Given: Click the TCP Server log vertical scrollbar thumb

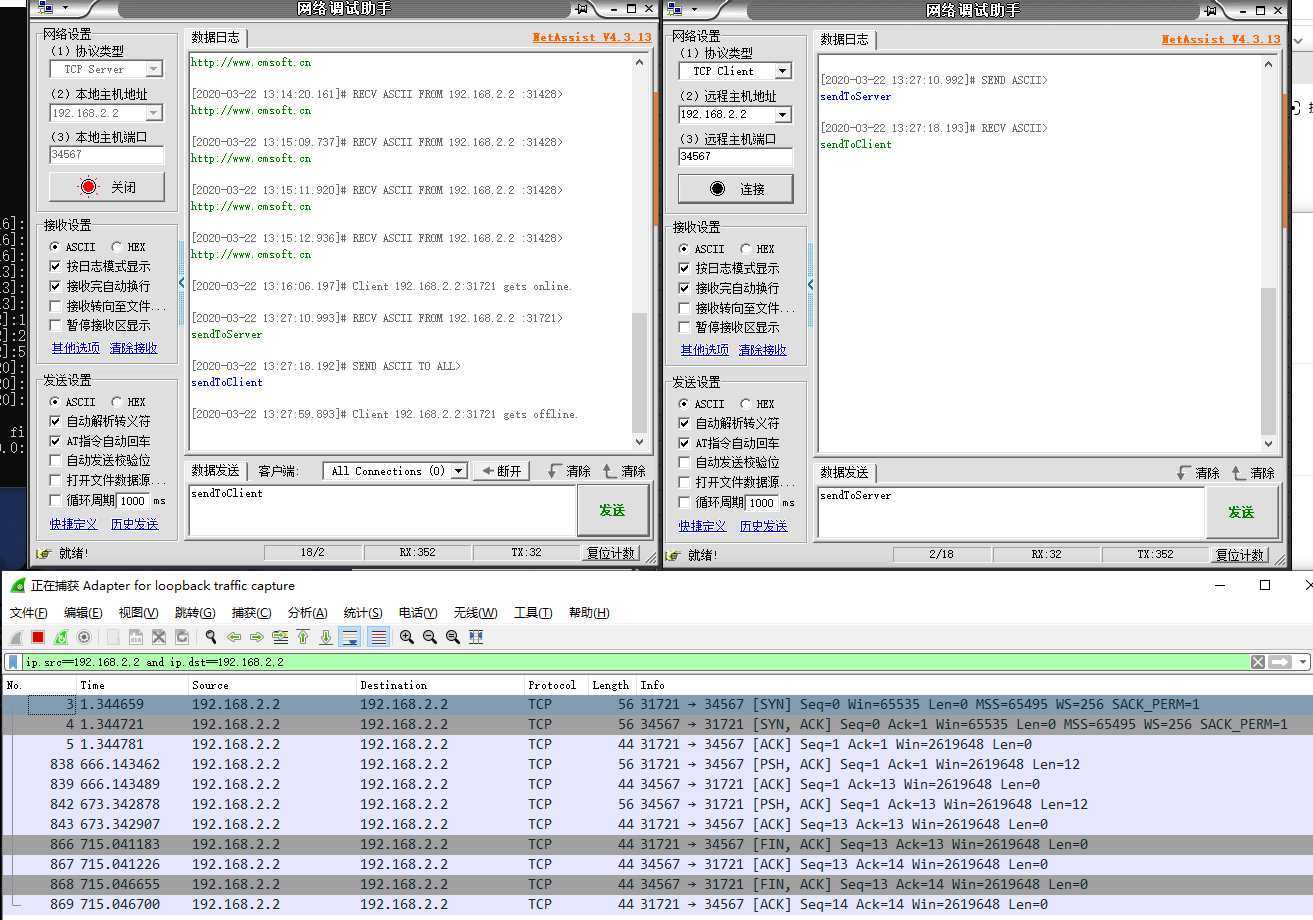Looking at the screenshot, I should [x=640, y=372].
